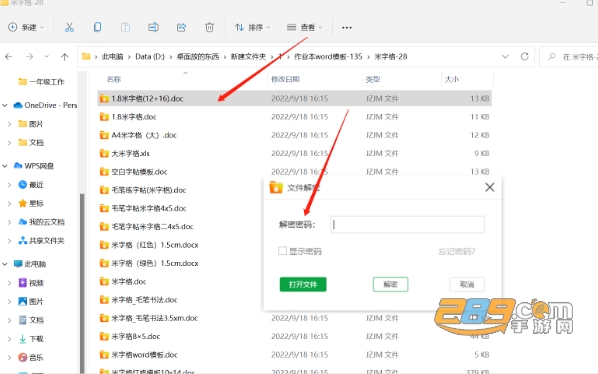The image size is (598, 374).
Task: Click the green 打开文件 button
Action: [x=303, y=284]
